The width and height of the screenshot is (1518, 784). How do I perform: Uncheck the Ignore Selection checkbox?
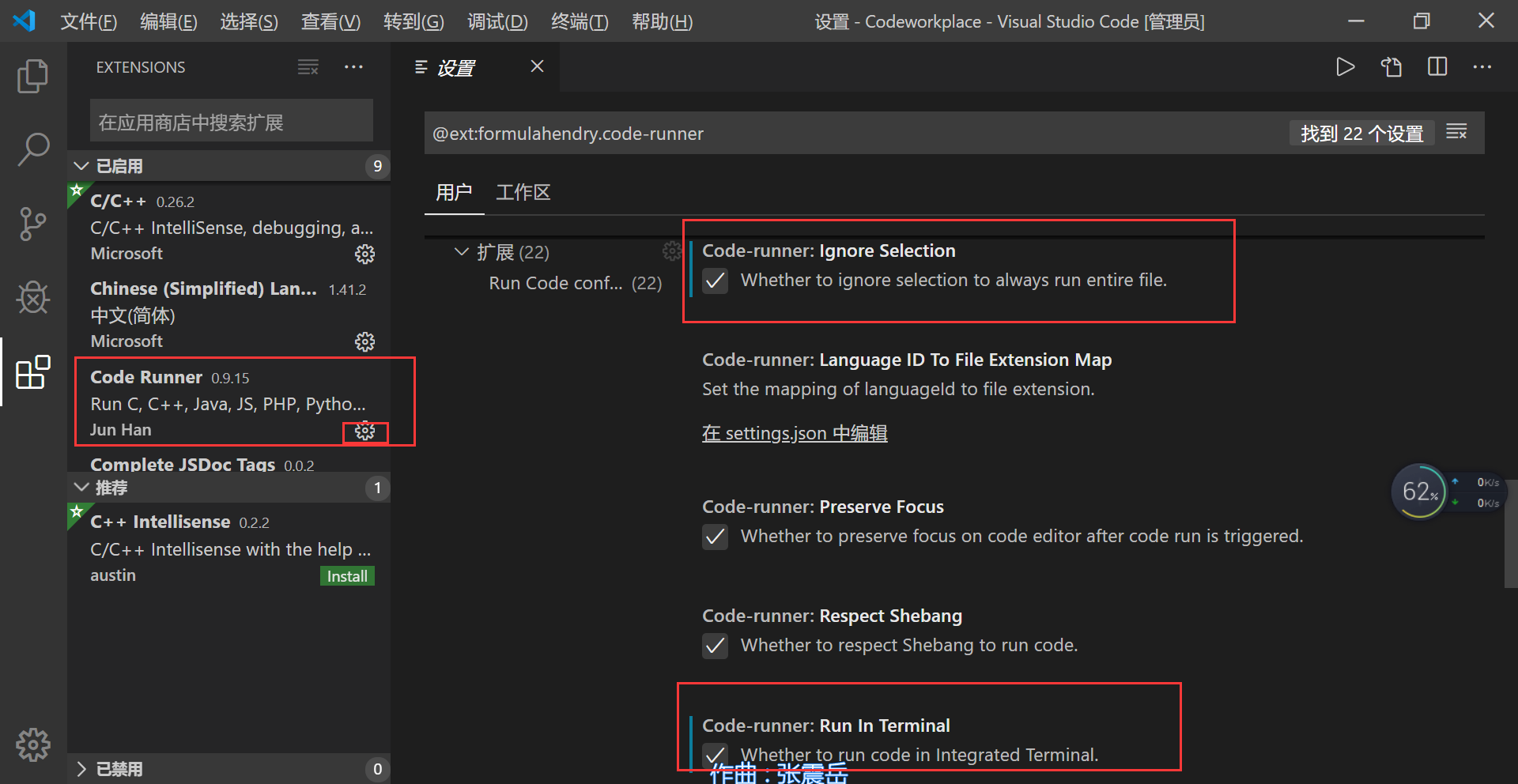pos(716,281)
